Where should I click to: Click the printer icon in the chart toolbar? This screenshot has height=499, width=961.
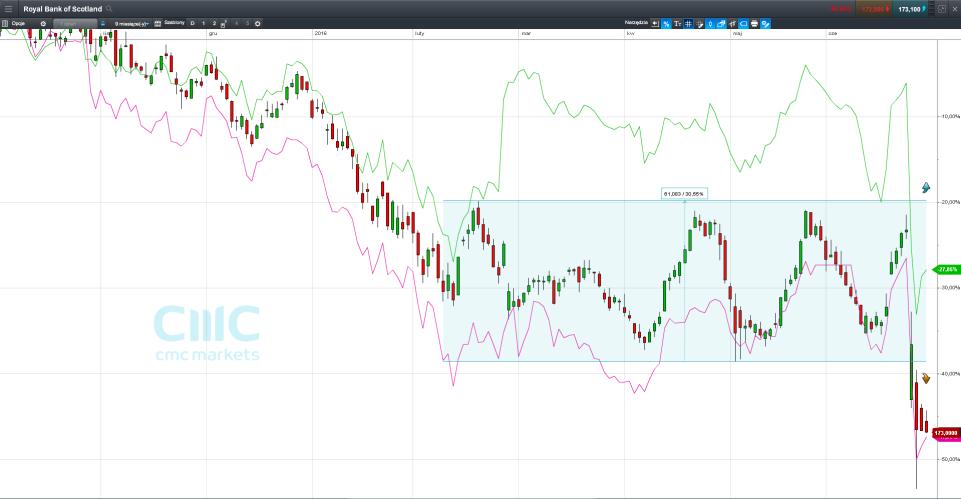(x=754, y=23)
